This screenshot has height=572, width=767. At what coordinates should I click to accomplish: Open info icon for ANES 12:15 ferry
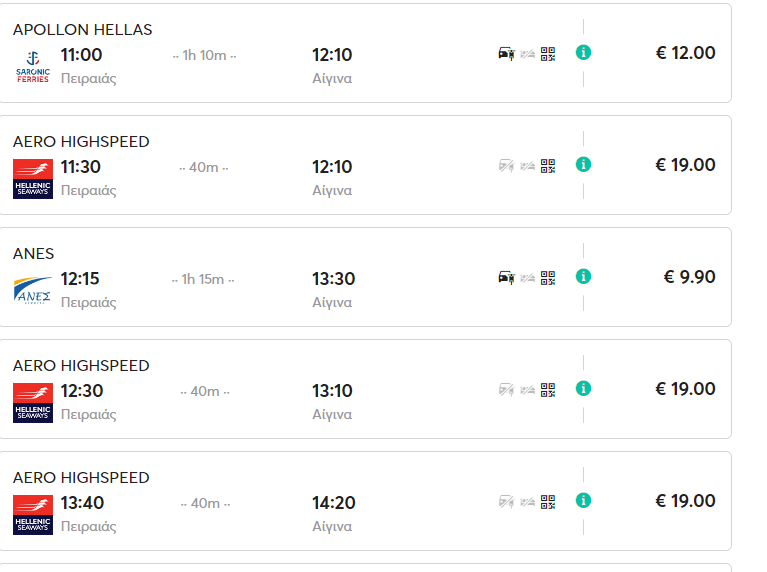583,276
